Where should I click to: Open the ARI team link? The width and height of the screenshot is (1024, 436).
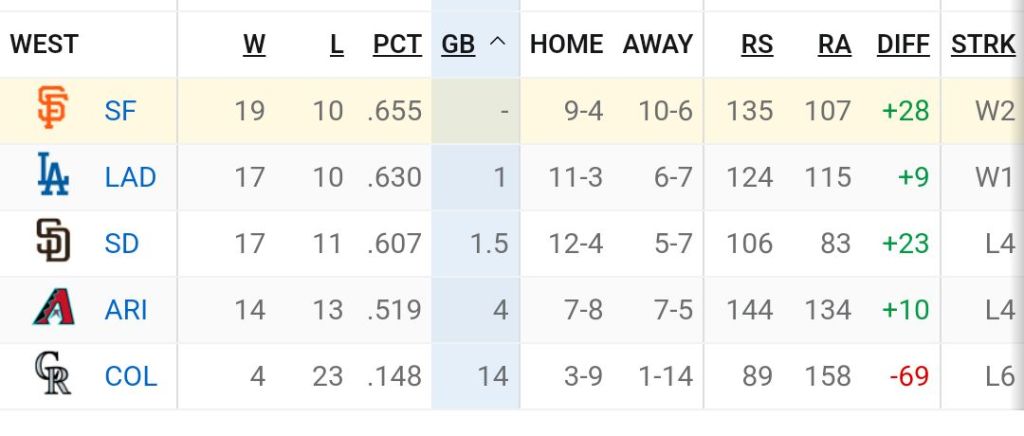[126, 310]
